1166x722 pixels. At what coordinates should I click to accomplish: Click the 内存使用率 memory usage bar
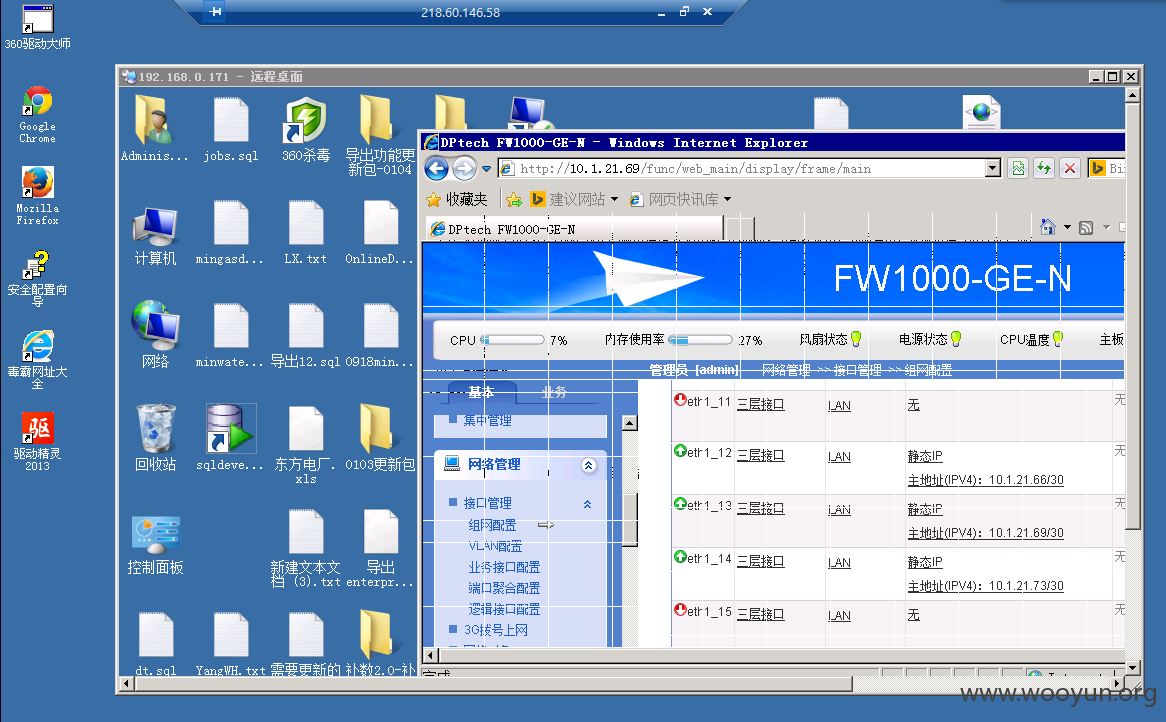pos(700,340)
